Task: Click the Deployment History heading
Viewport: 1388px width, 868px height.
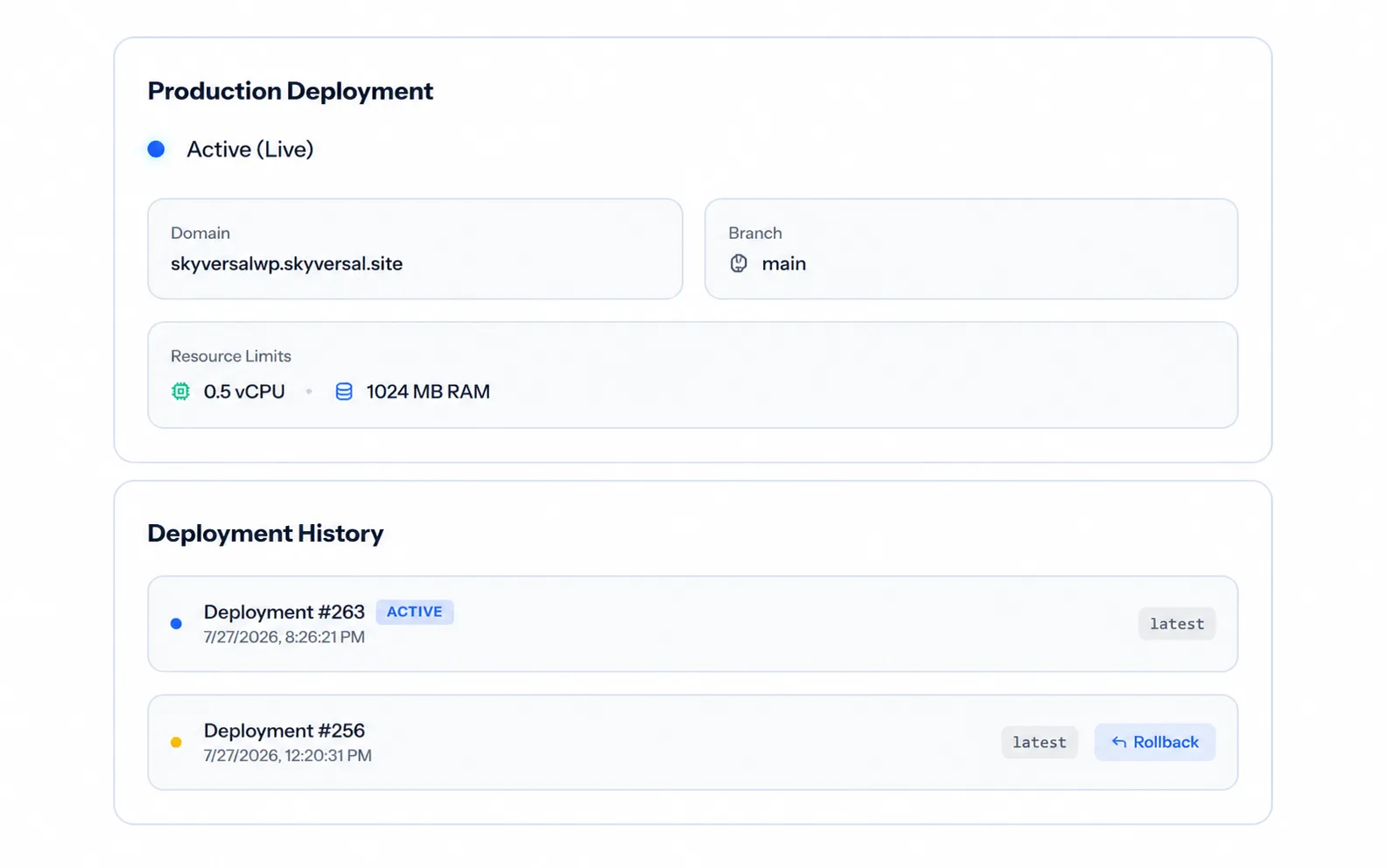Action: coord(265,533)
